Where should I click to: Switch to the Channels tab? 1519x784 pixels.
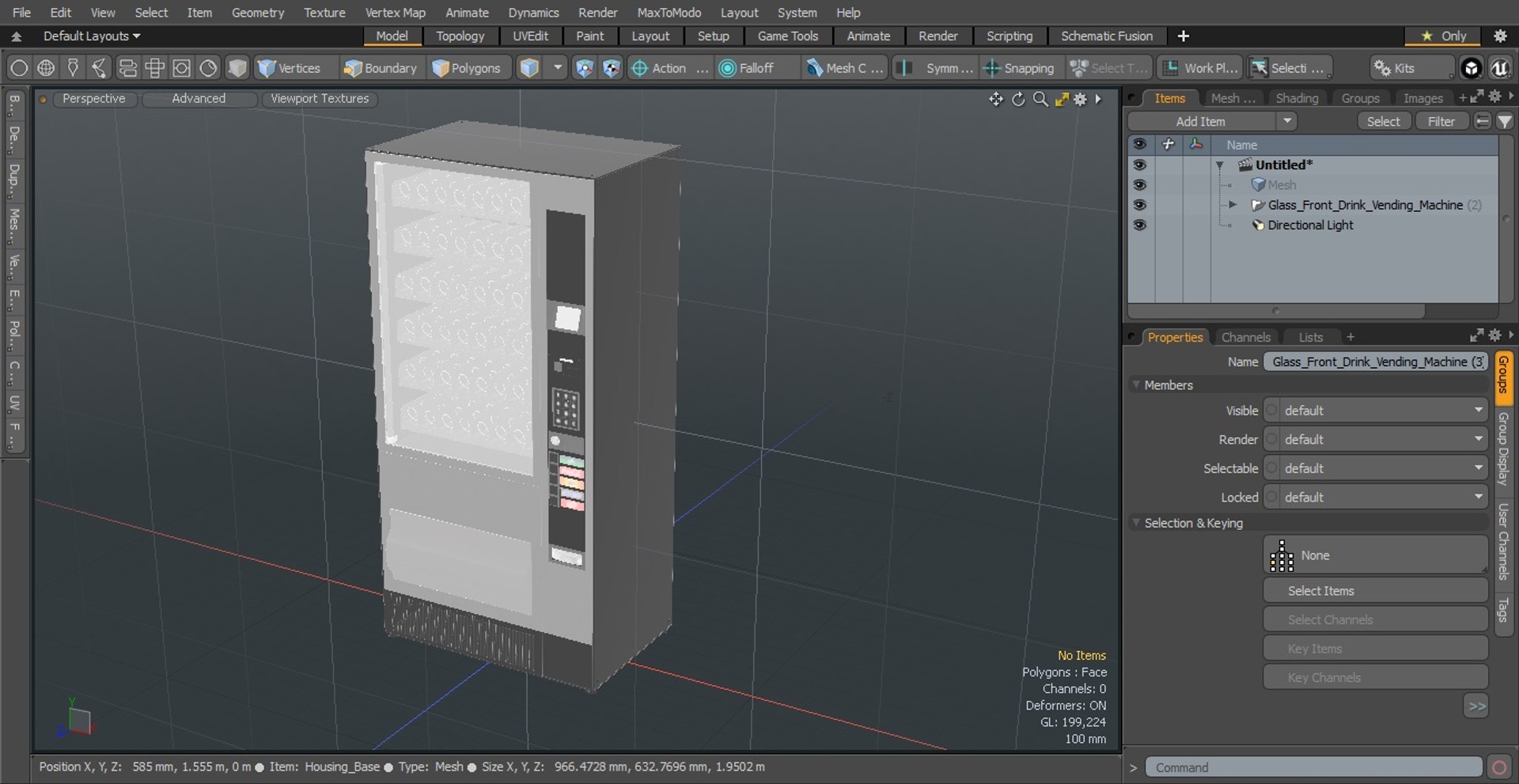tap(1245, 337)
